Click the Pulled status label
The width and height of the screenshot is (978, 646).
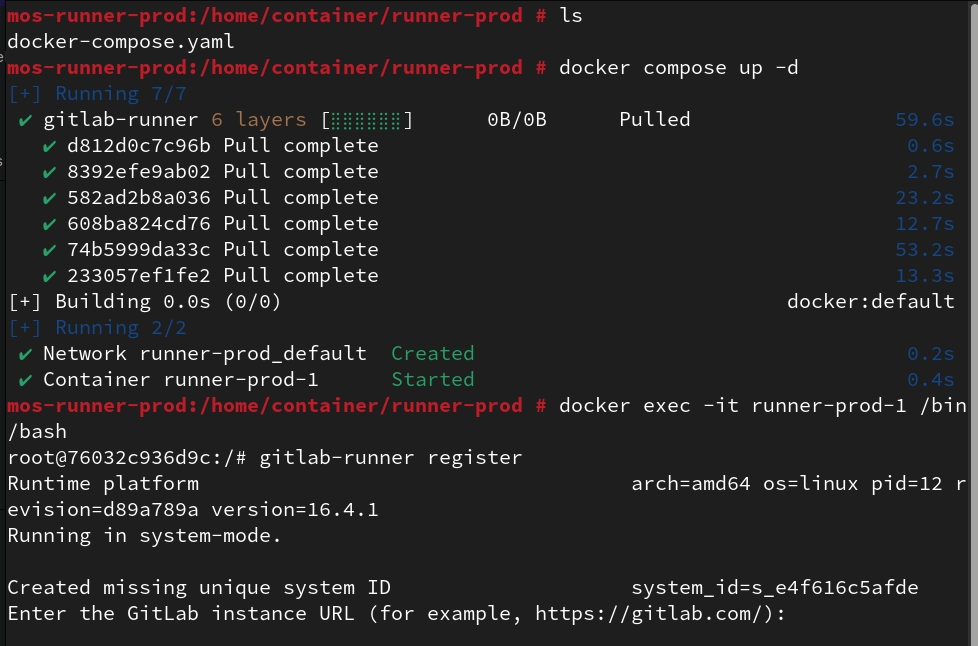(x=655, y=120)
